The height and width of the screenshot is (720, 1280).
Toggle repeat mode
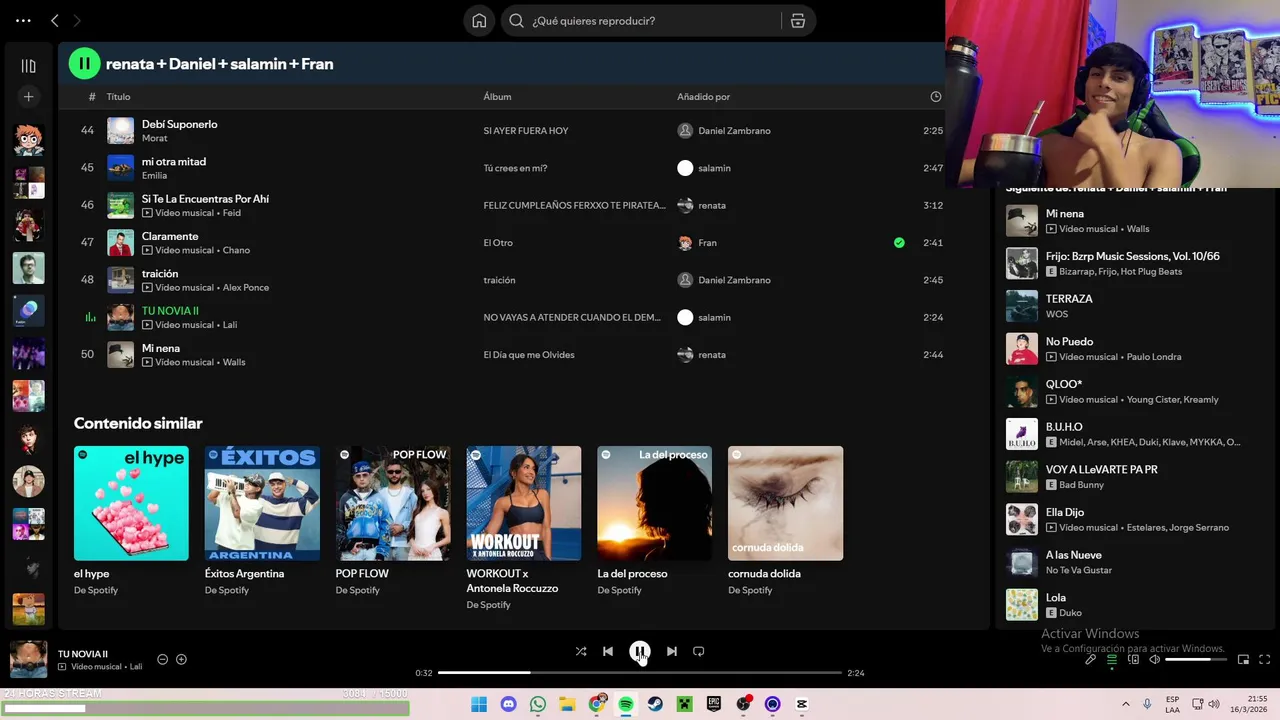coord(699,651)
